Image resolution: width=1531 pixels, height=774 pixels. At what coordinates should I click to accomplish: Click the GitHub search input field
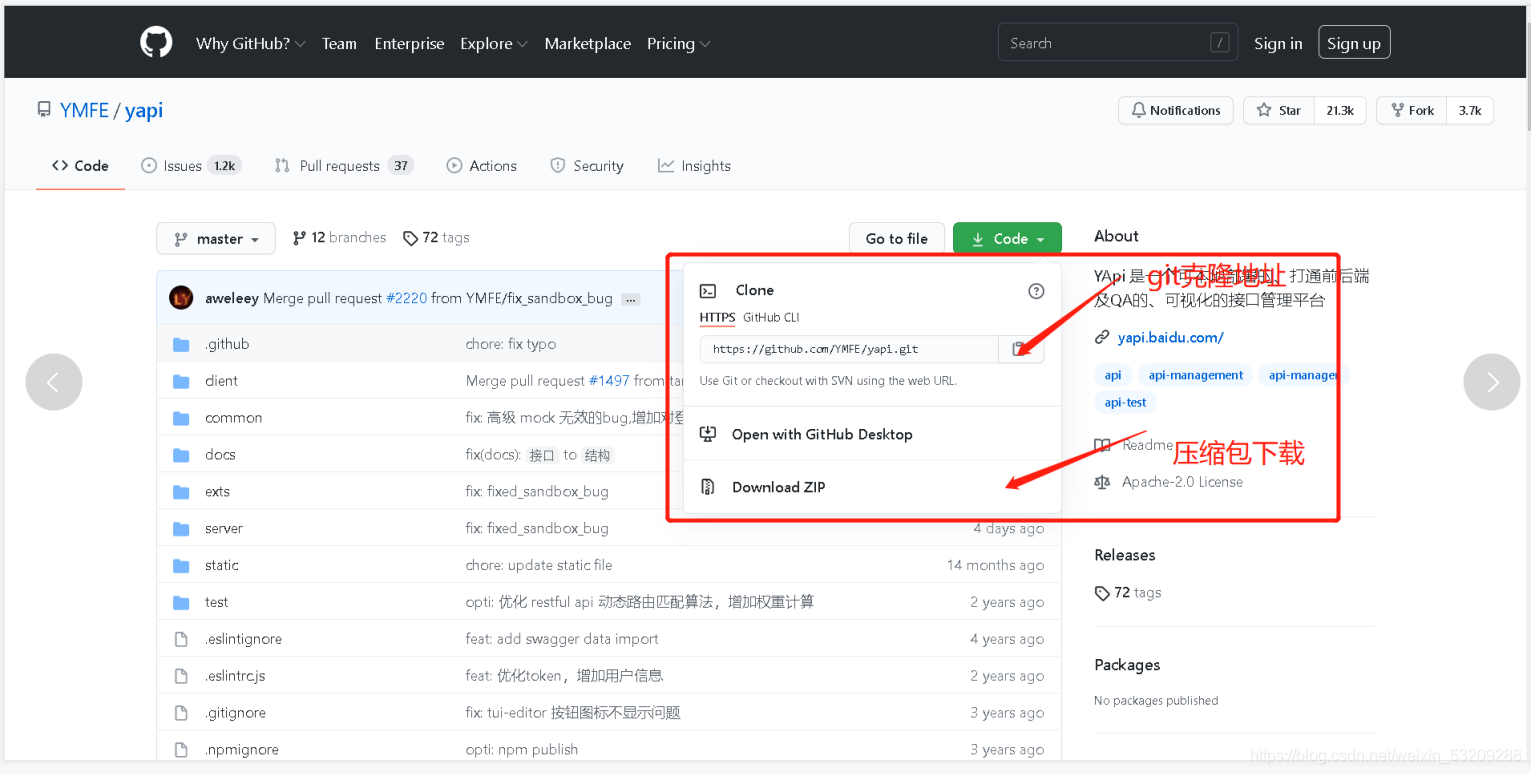coord(1118,43)
